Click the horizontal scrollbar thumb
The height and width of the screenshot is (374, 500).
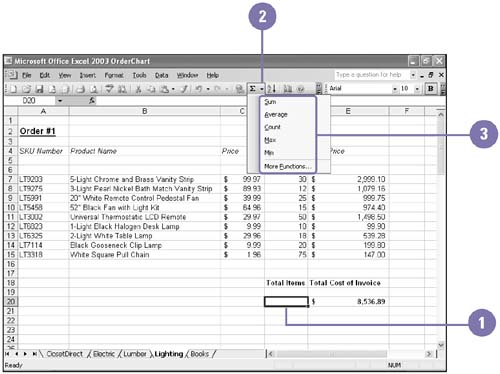click(x=332, y=354)
